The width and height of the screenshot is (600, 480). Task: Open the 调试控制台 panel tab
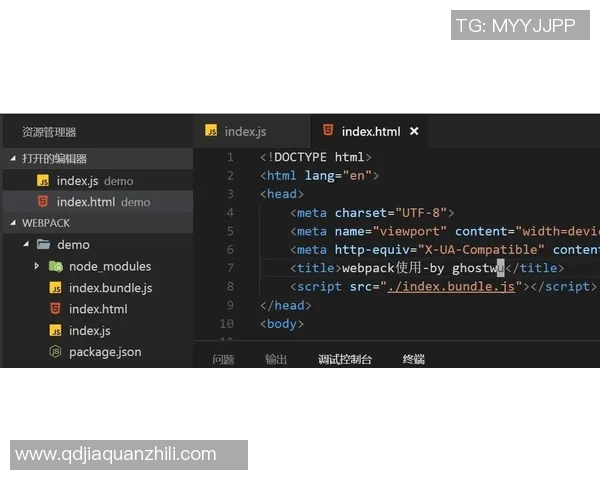[x=345, y=359]
